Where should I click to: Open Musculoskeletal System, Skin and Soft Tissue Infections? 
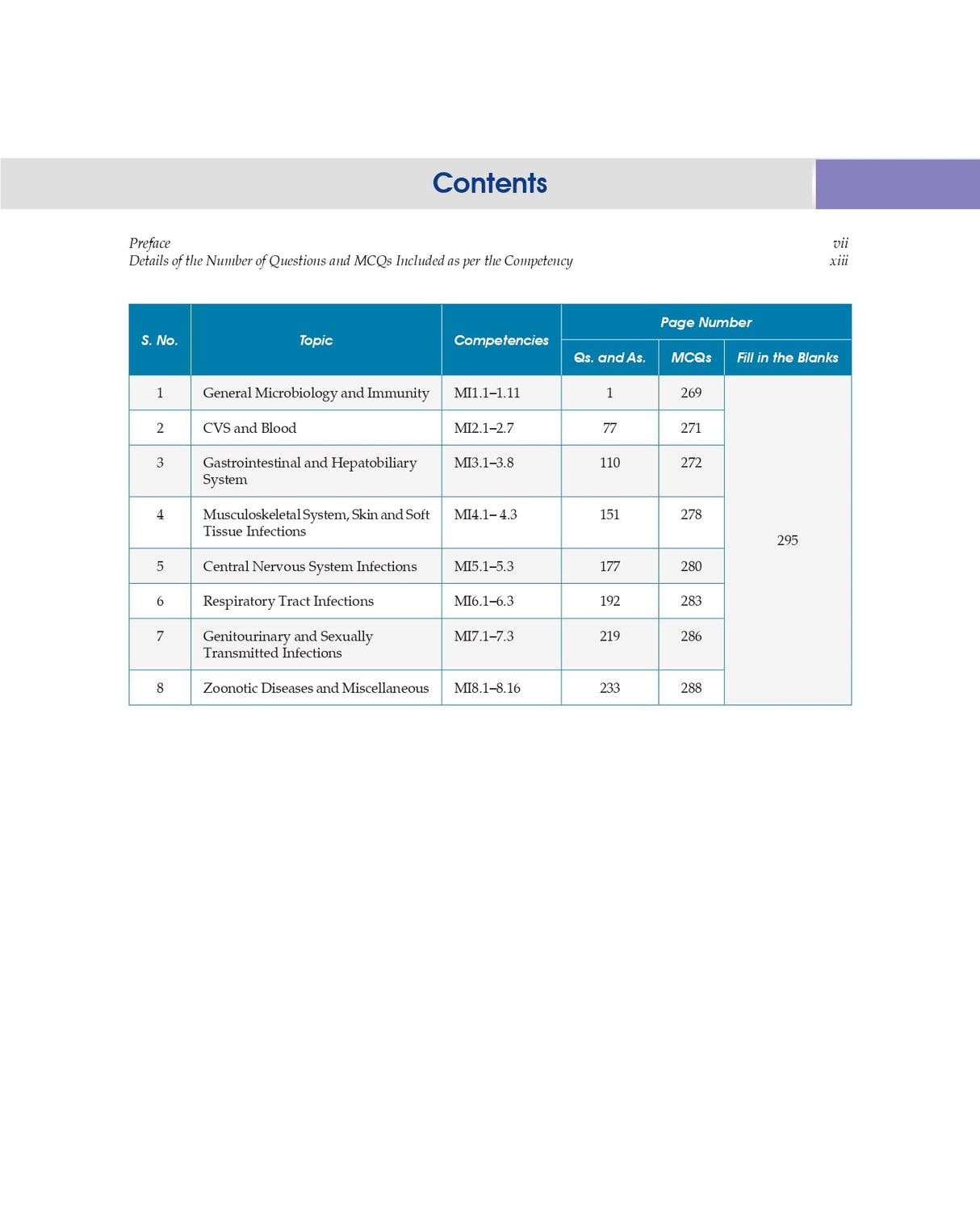click(x=316, y=522)
